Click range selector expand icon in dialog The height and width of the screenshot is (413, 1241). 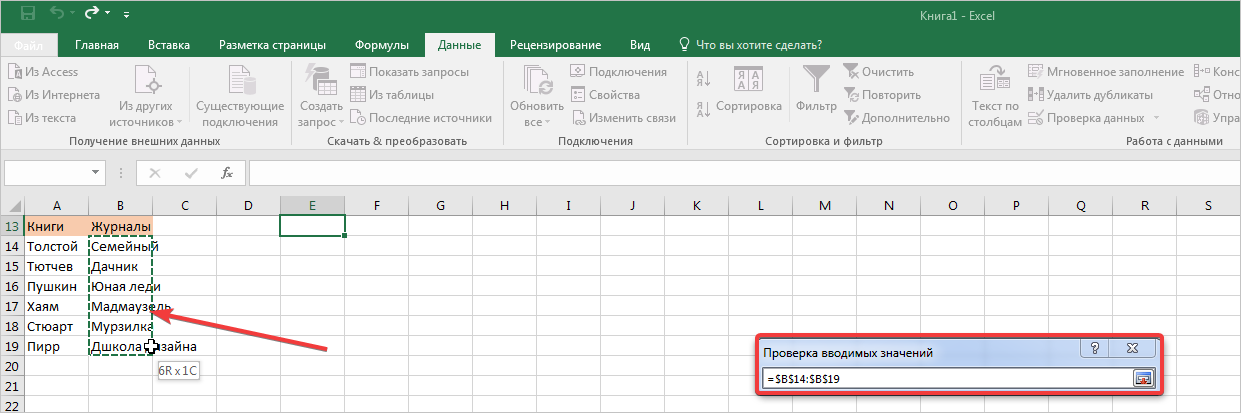(1143, 378)
